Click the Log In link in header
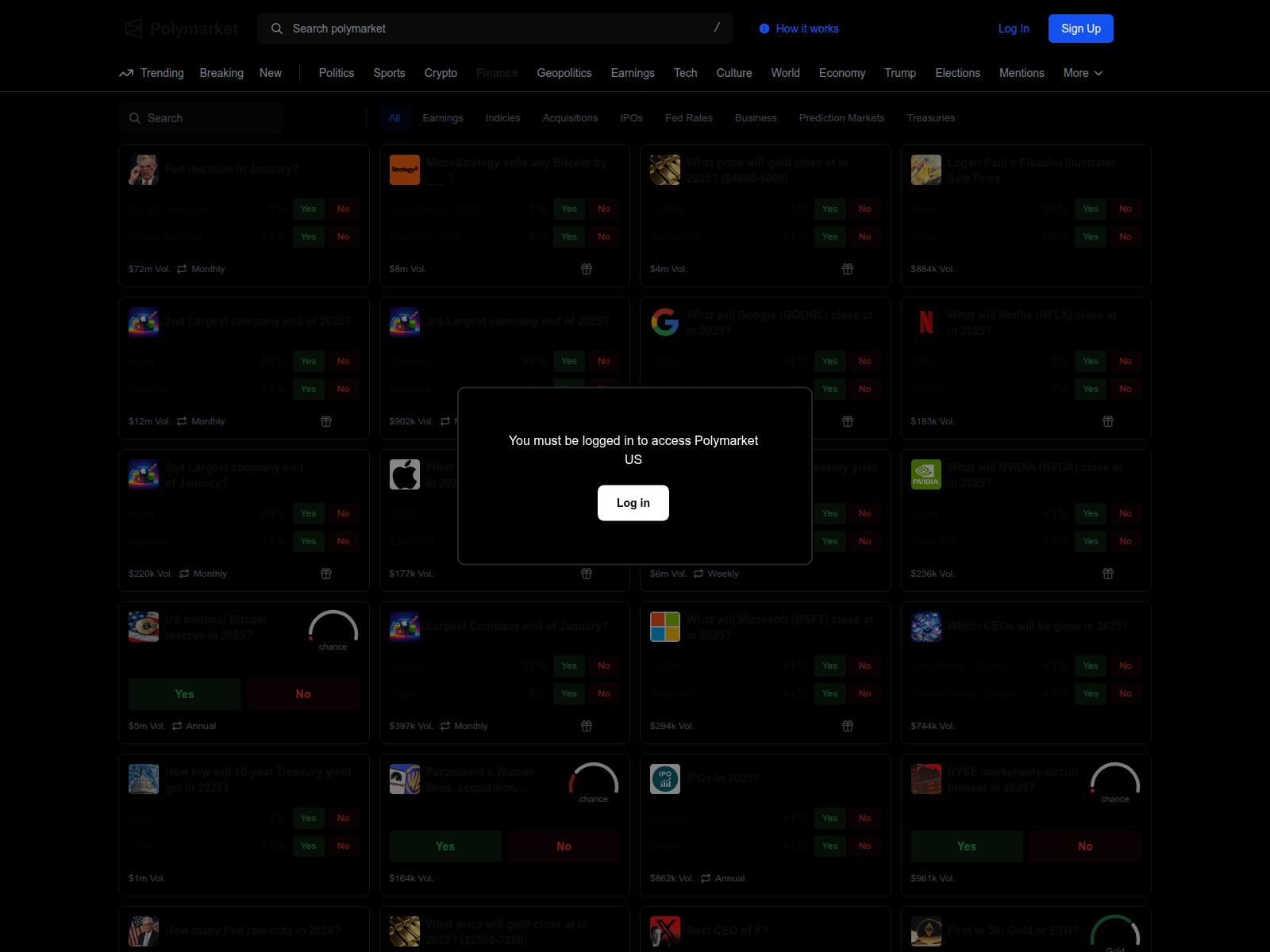The height and width of the screenshot is (952, 1270). tap(1014, 29)
